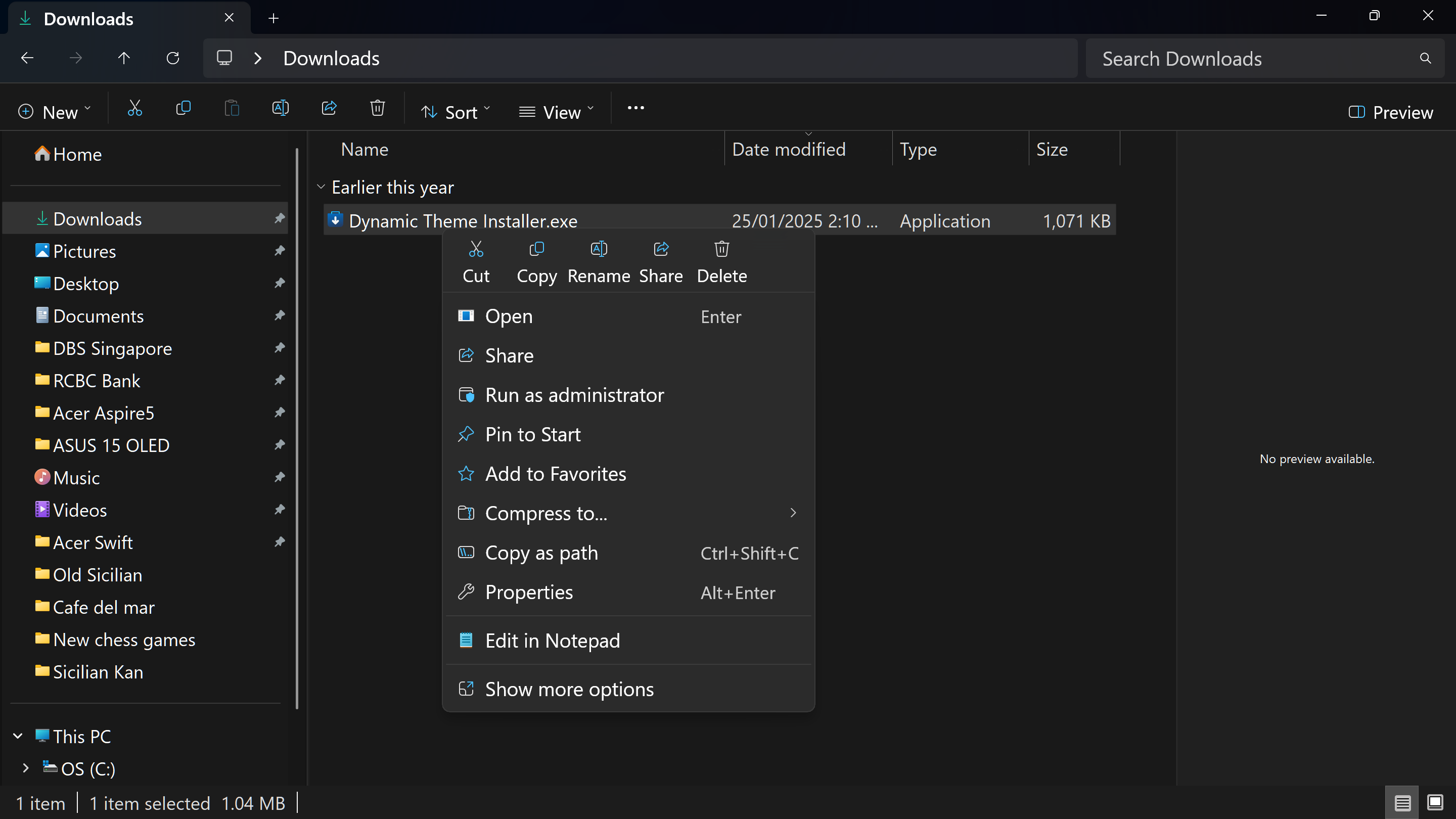This screenshot has height=819, width=1456.
Task: Click the Up one level arrow
Action: click(x=124, y=58)
